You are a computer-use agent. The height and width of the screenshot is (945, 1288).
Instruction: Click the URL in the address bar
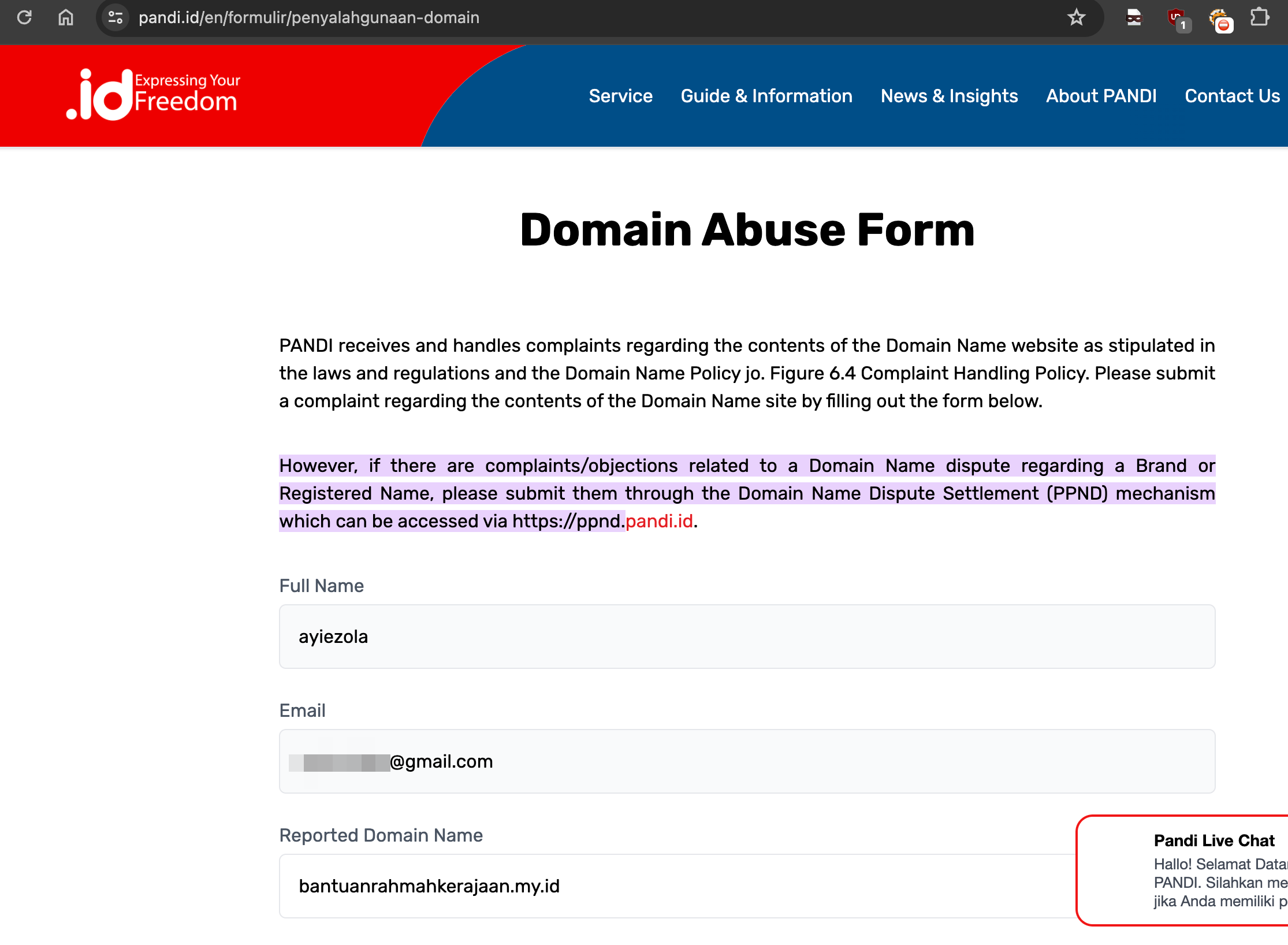click(x=309, y=17)
